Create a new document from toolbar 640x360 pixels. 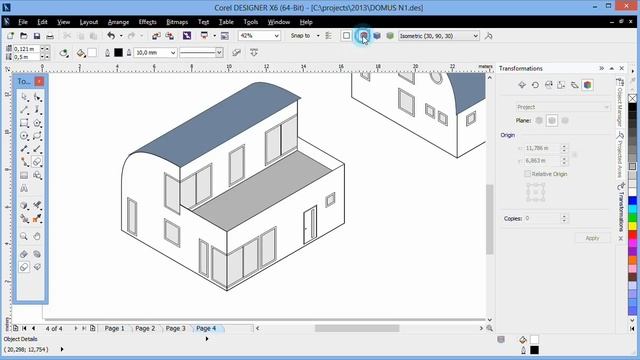tap(11, 36)
